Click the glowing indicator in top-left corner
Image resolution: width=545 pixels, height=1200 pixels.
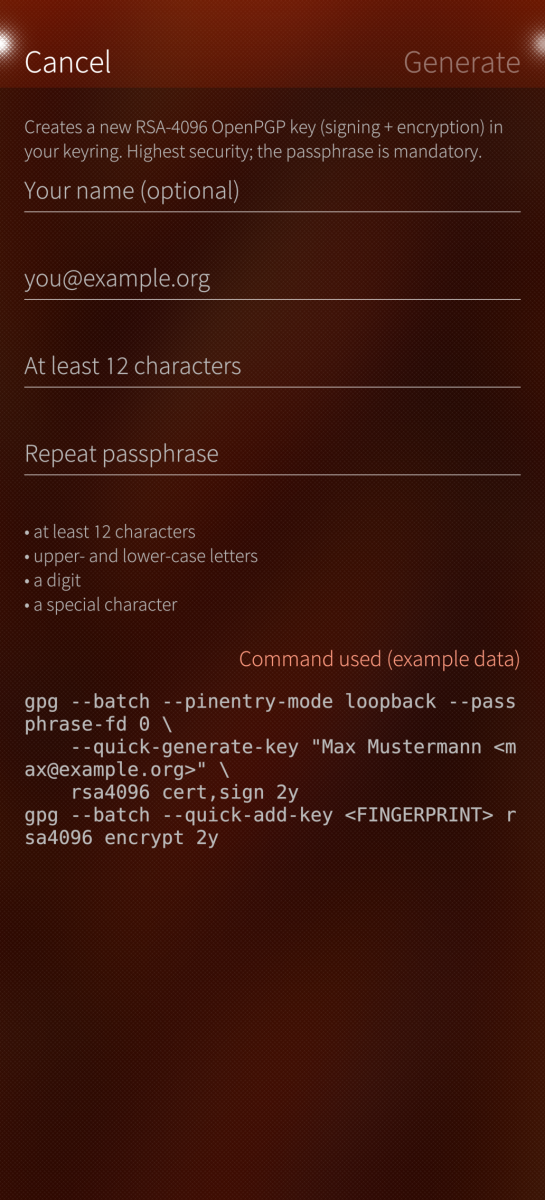coord(4,44)
